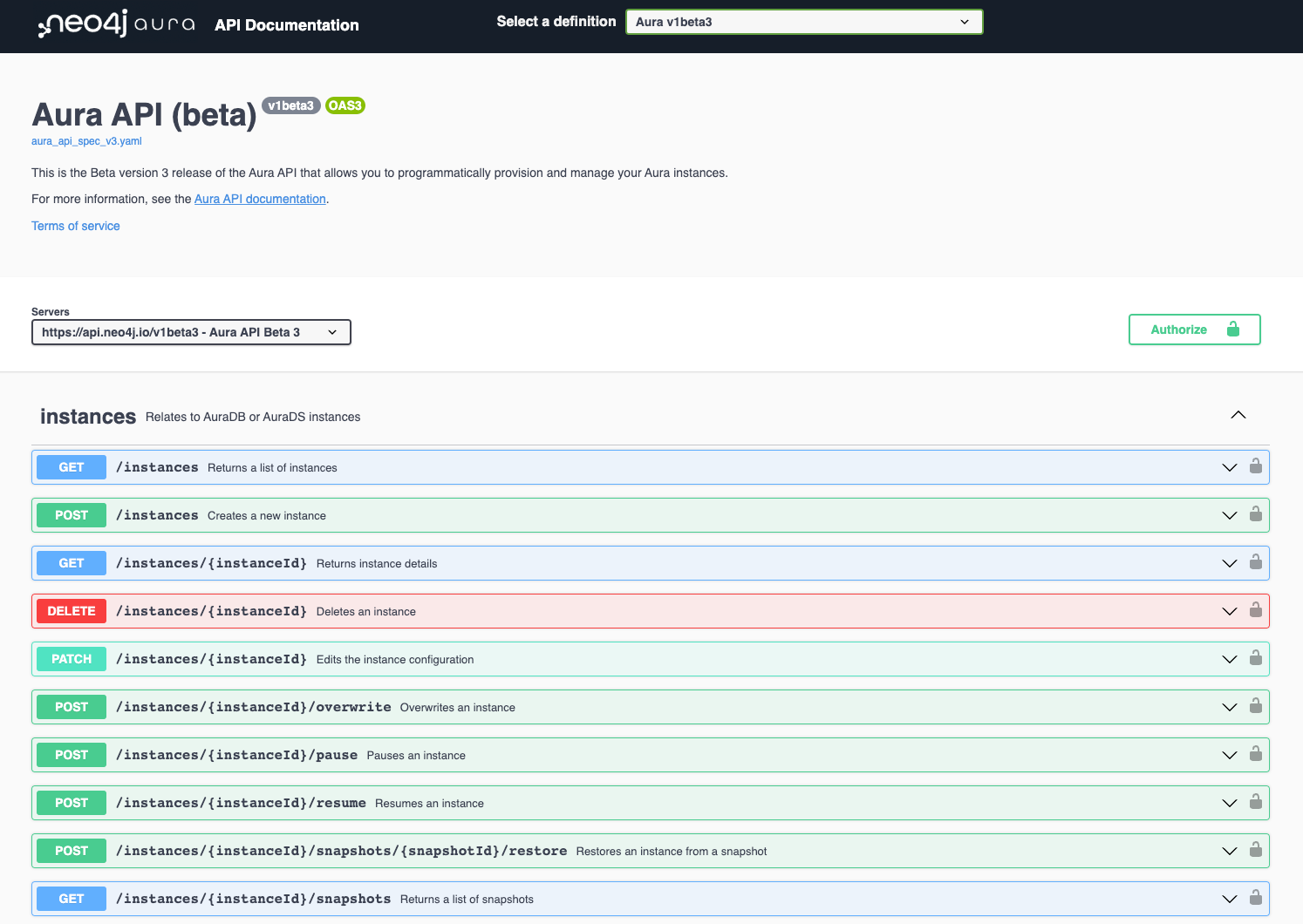
Task: Click POST badge on snapshot restore row
Action: pyautogui.click(x=72, y=851)
